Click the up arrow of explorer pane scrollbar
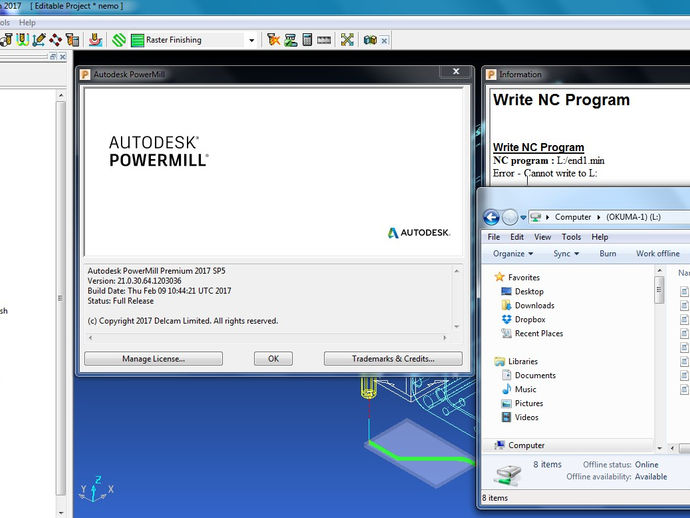Viewport: 690px width, 518px height. [61, 95]
